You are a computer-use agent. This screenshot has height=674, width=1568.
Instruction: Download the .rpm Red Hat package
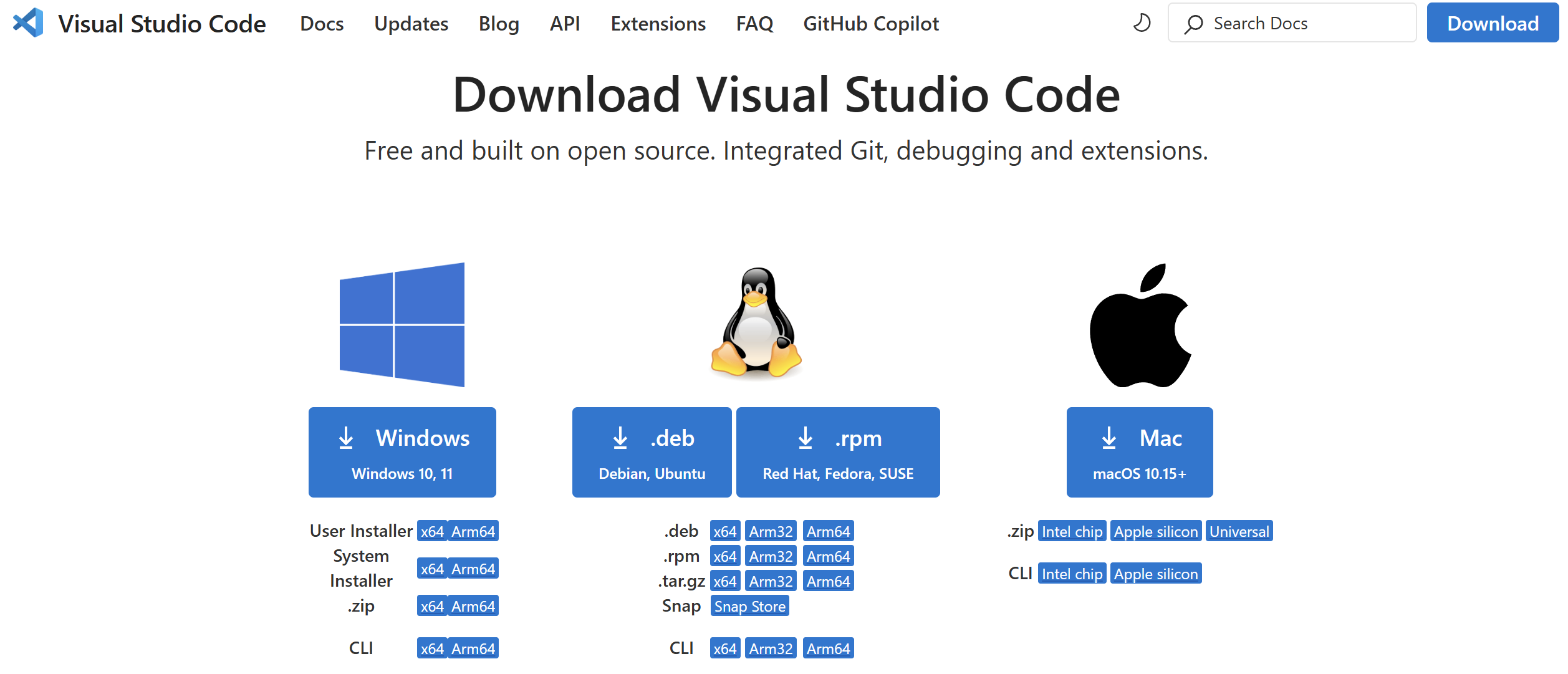coord(837,452)
